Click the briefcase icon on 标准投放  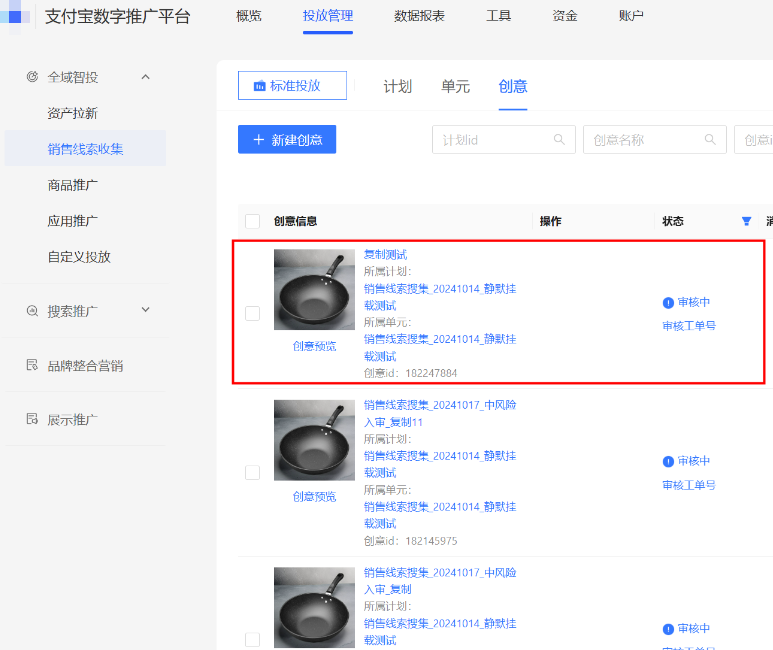(x=259, y=86)
